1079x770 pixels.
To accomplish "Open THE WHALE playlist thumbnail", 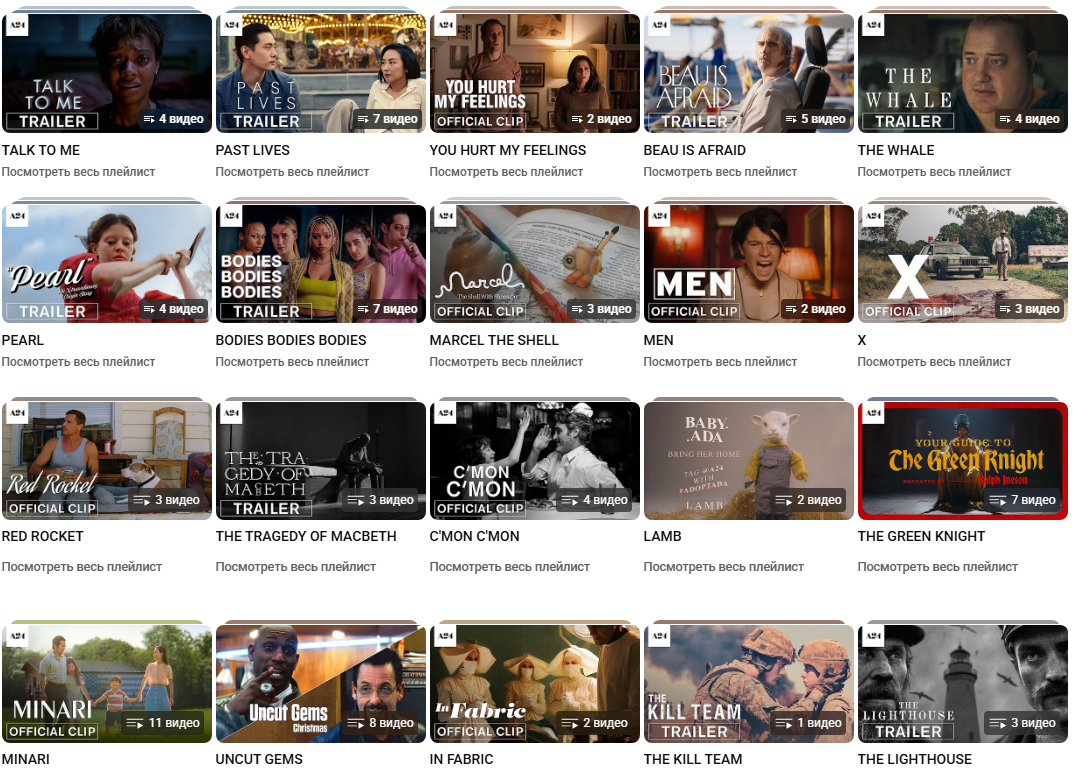I will (x=963, y=74).
